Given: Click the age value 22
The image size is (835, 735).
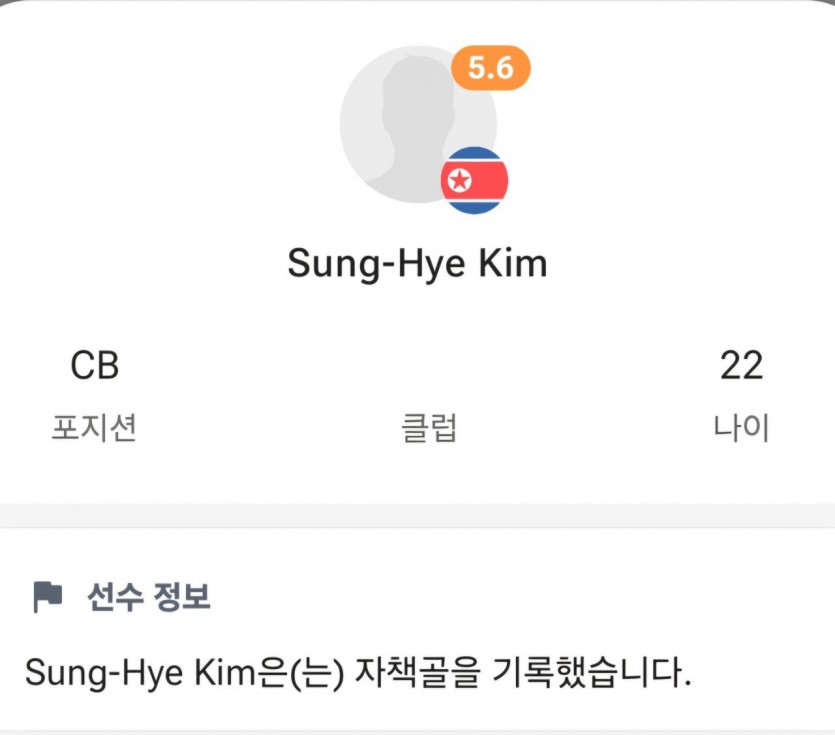Looking at the screenshot, I should click(x=742, y=366).
